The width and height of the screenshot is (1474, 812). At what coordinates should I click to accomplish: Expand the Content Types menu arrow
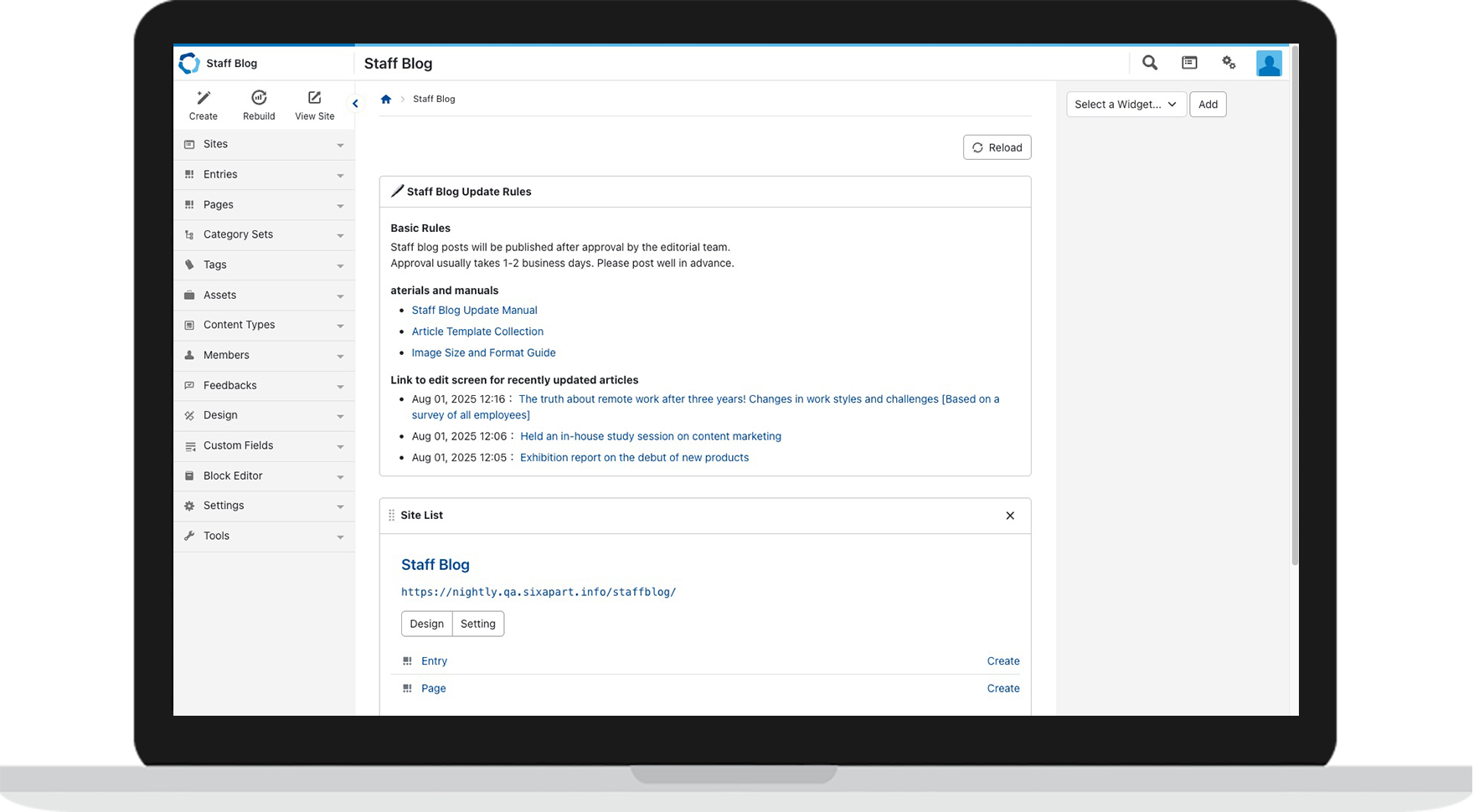click(340, 326)
